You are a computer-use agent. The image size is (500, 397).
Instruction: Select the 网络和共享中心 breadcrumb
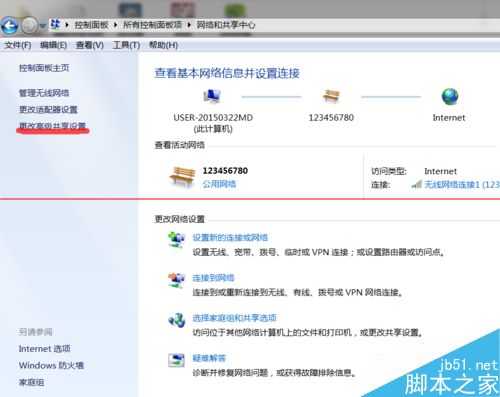226,25
